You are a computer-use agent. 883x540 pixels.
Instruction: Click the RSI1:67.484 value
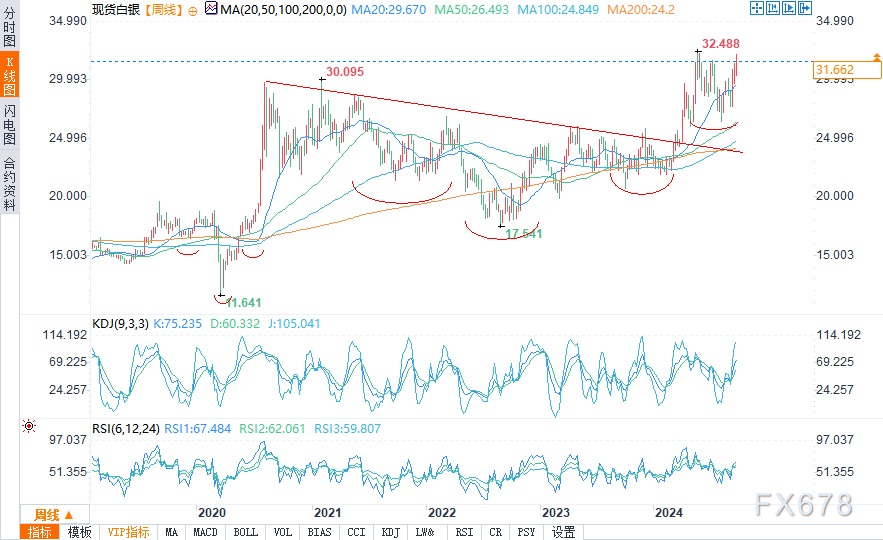198,429
